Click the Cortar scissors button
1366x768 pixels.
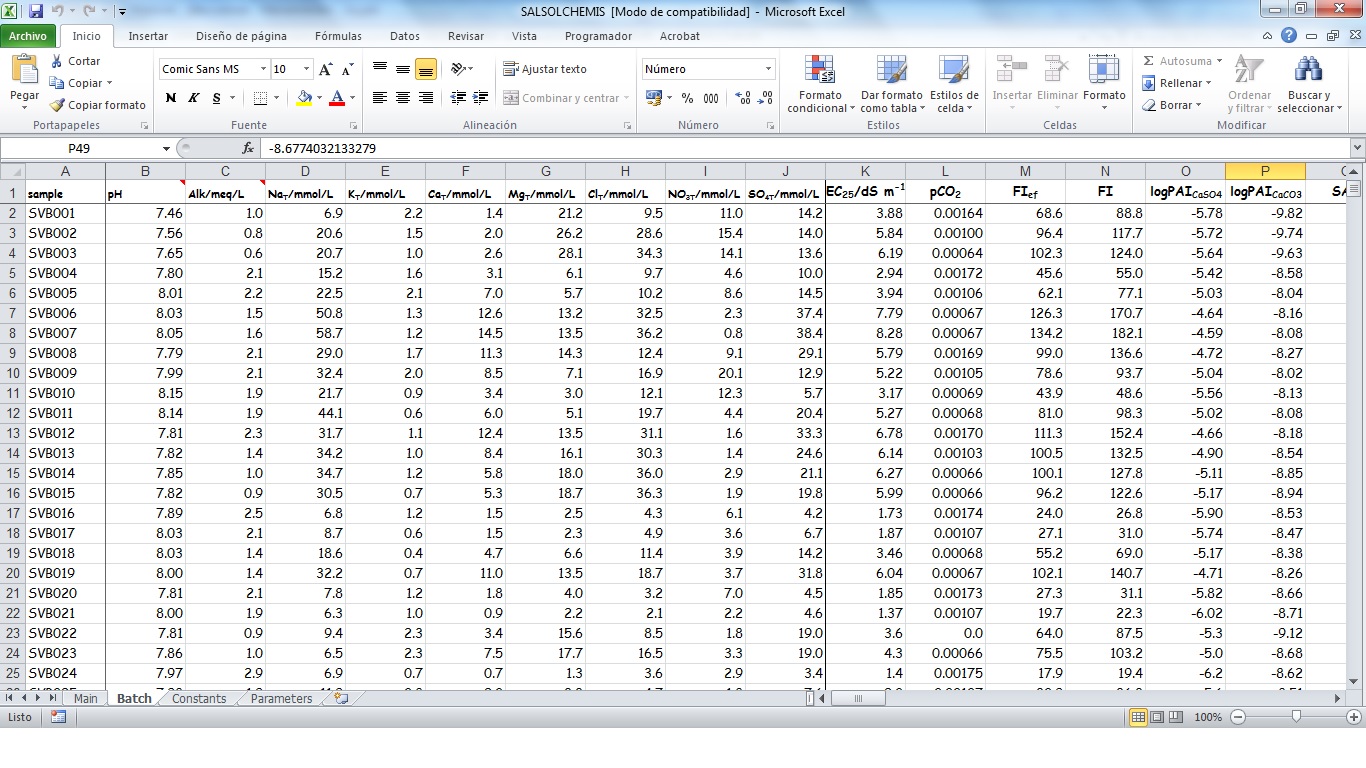click(x=76, y=61)
